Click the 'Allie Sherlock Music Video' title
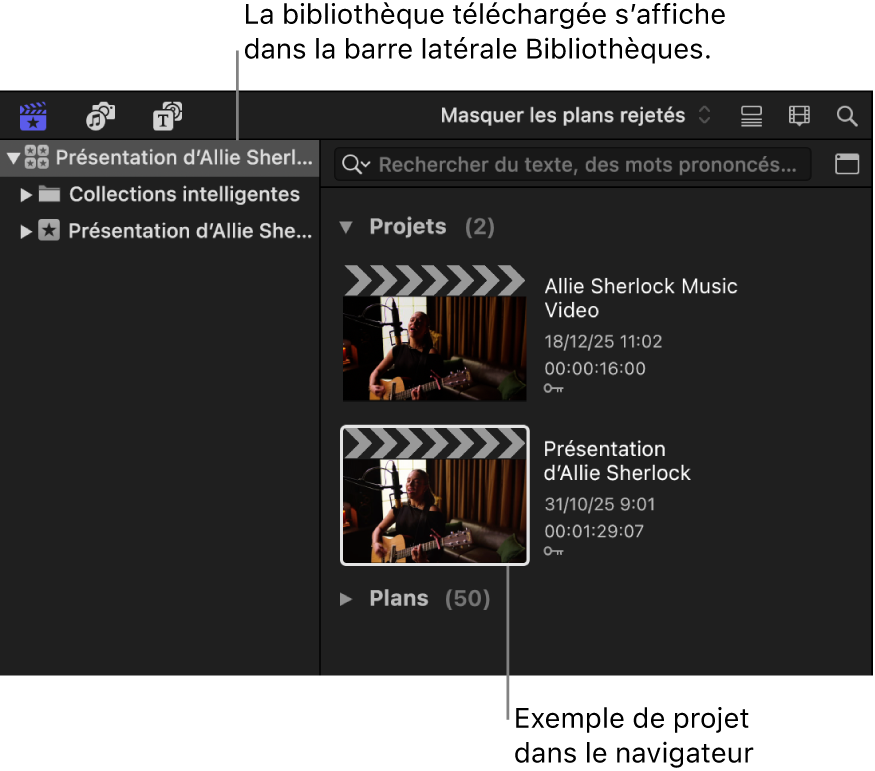The image size is (875, 771). [x=641, y=298]
